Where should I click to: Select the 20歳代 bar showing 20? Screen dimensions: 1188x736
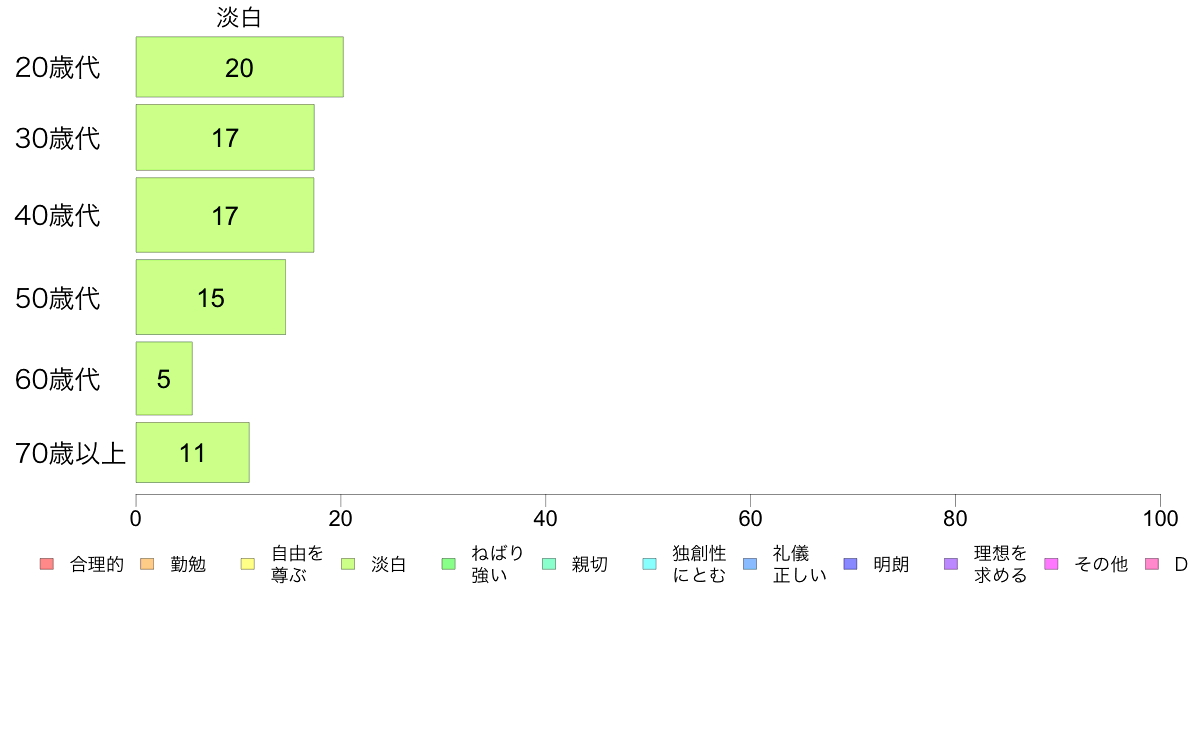pyautogui.click(x=239, y=67)
